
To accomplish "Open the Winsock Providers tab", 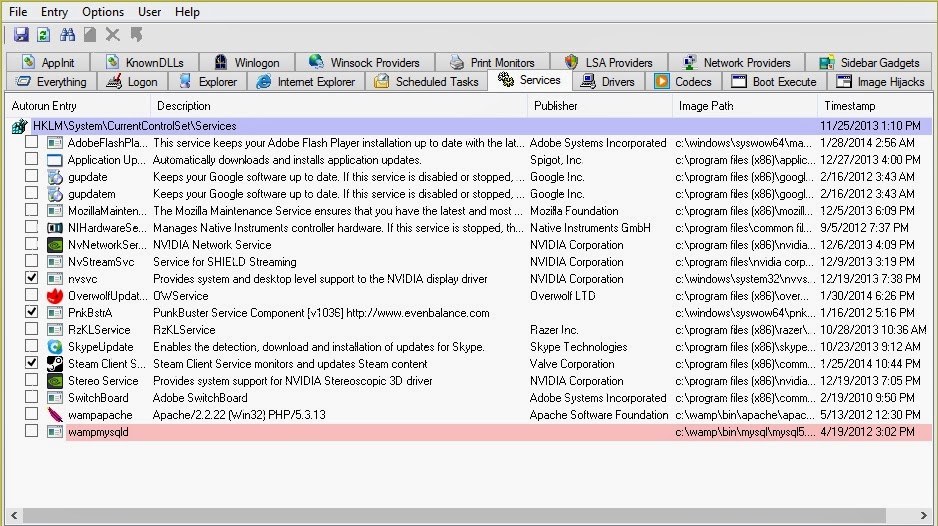I will click(x=364, y=62).
